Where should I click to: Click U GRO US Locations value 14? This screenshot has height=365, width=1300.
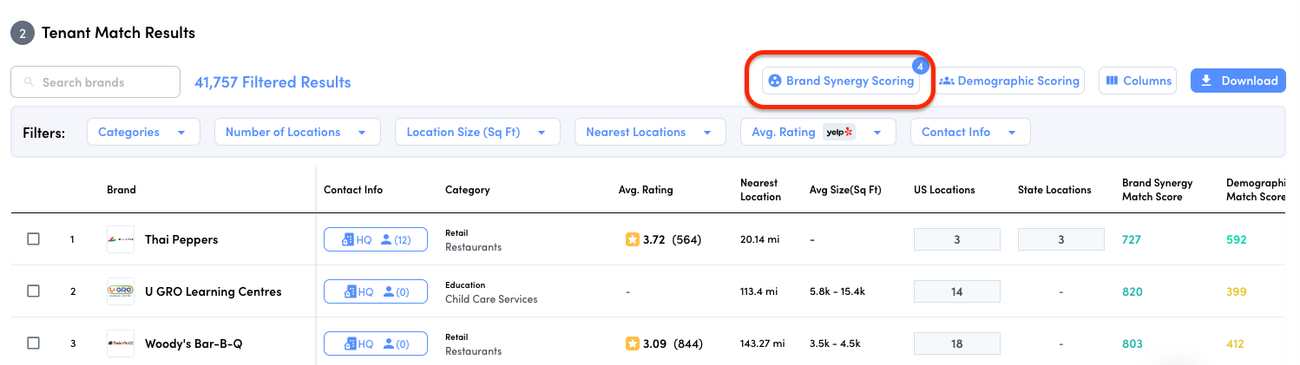957,292
